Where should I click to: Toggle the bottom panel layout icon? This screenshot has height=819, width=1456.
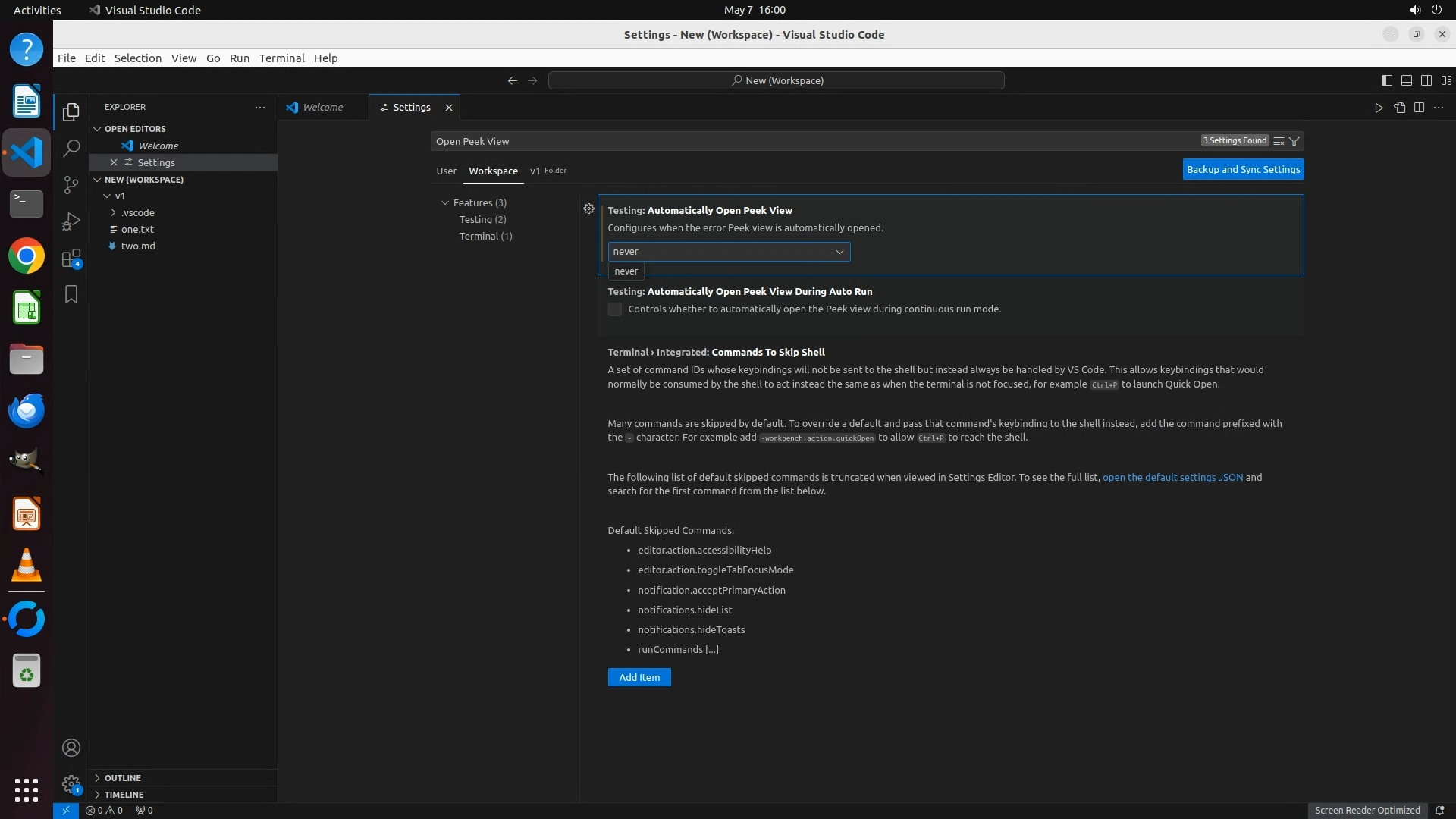pos(1406,80)
